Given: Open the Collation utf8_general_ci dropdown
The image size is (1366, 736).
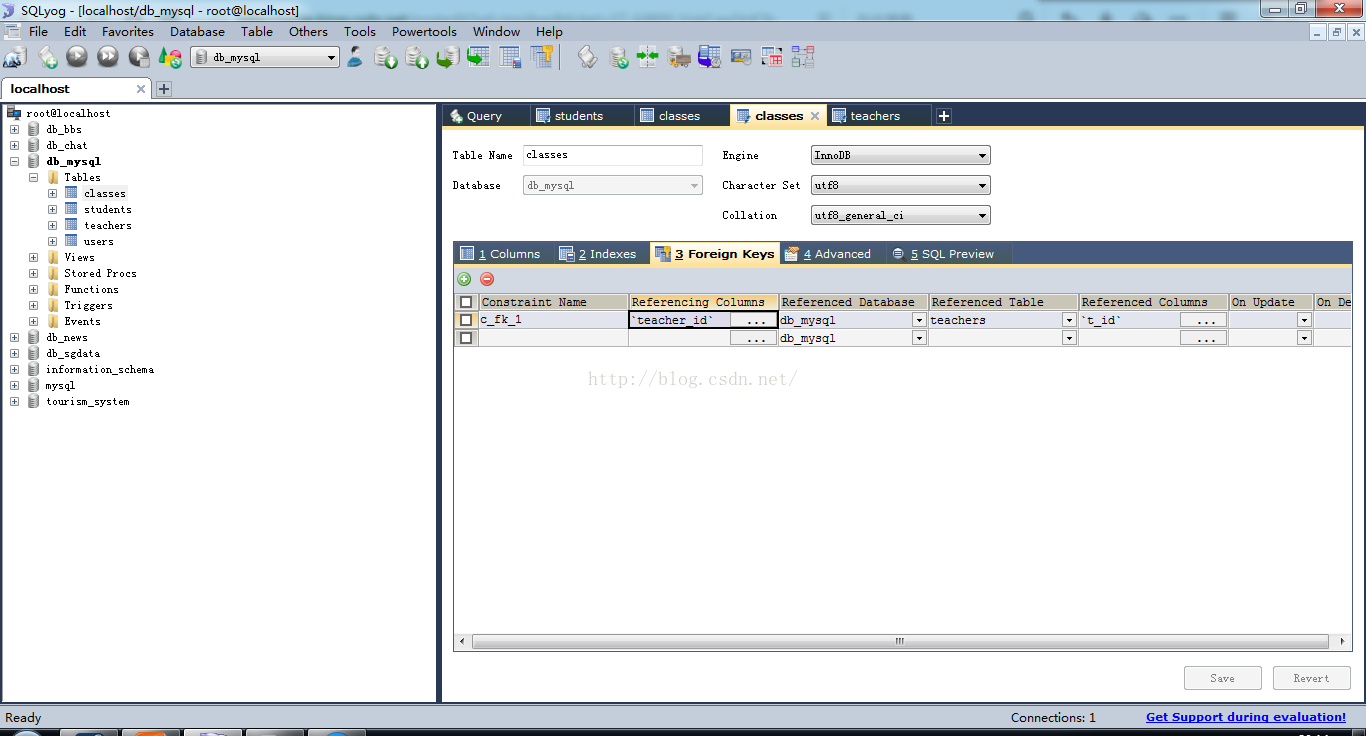Looking at the screenshot, I should pyautogui.click(x=900, y=215).
